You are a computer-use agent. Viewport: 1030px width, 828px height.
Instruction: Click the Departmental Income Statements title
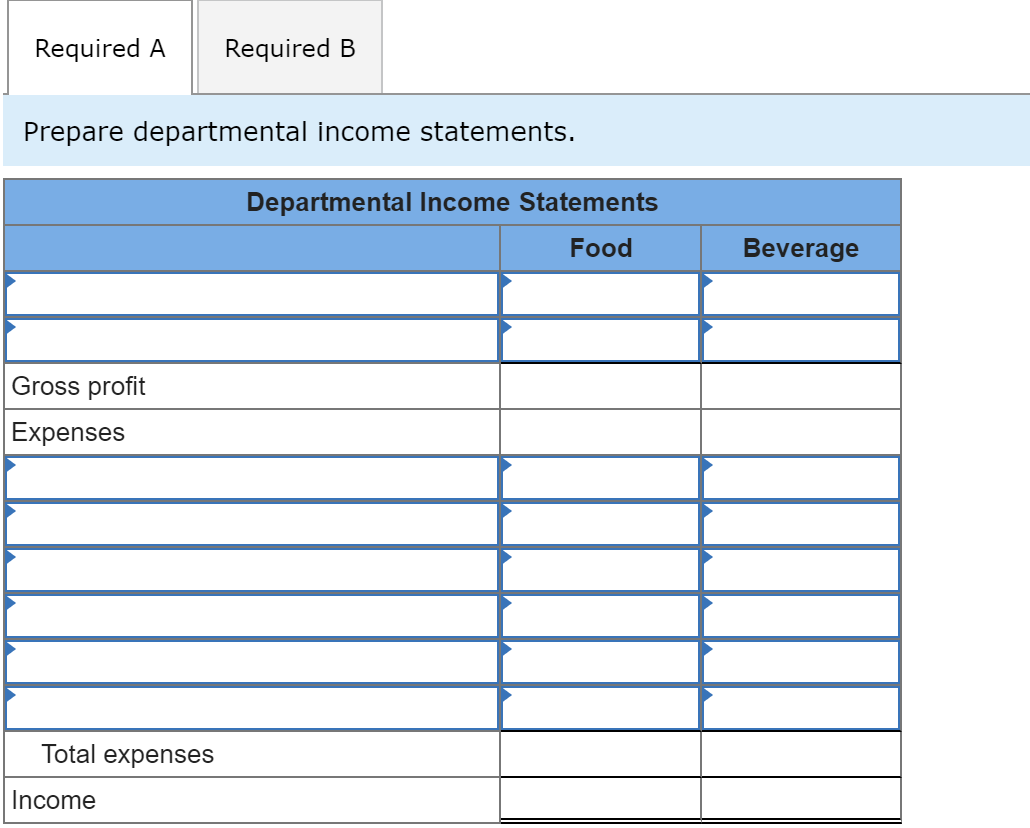point(452,202)
